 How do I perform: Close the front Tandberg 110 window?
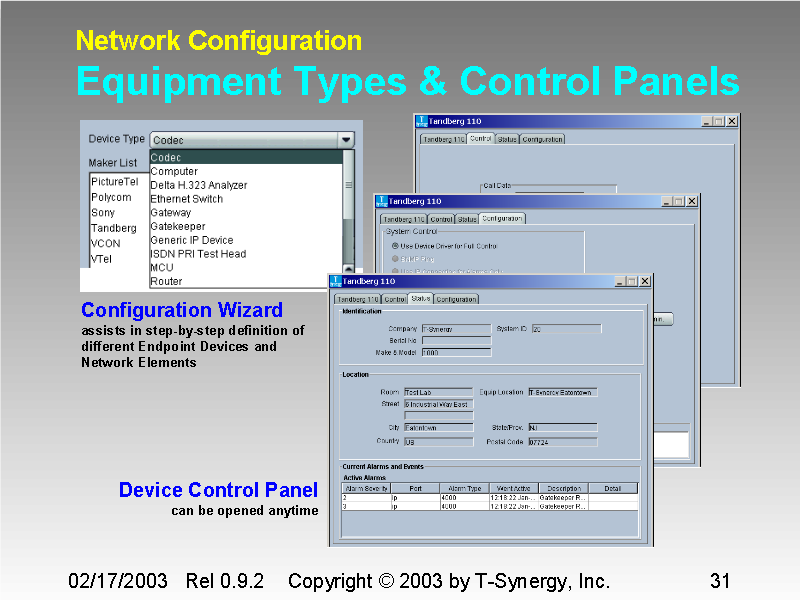click(645, 281)
